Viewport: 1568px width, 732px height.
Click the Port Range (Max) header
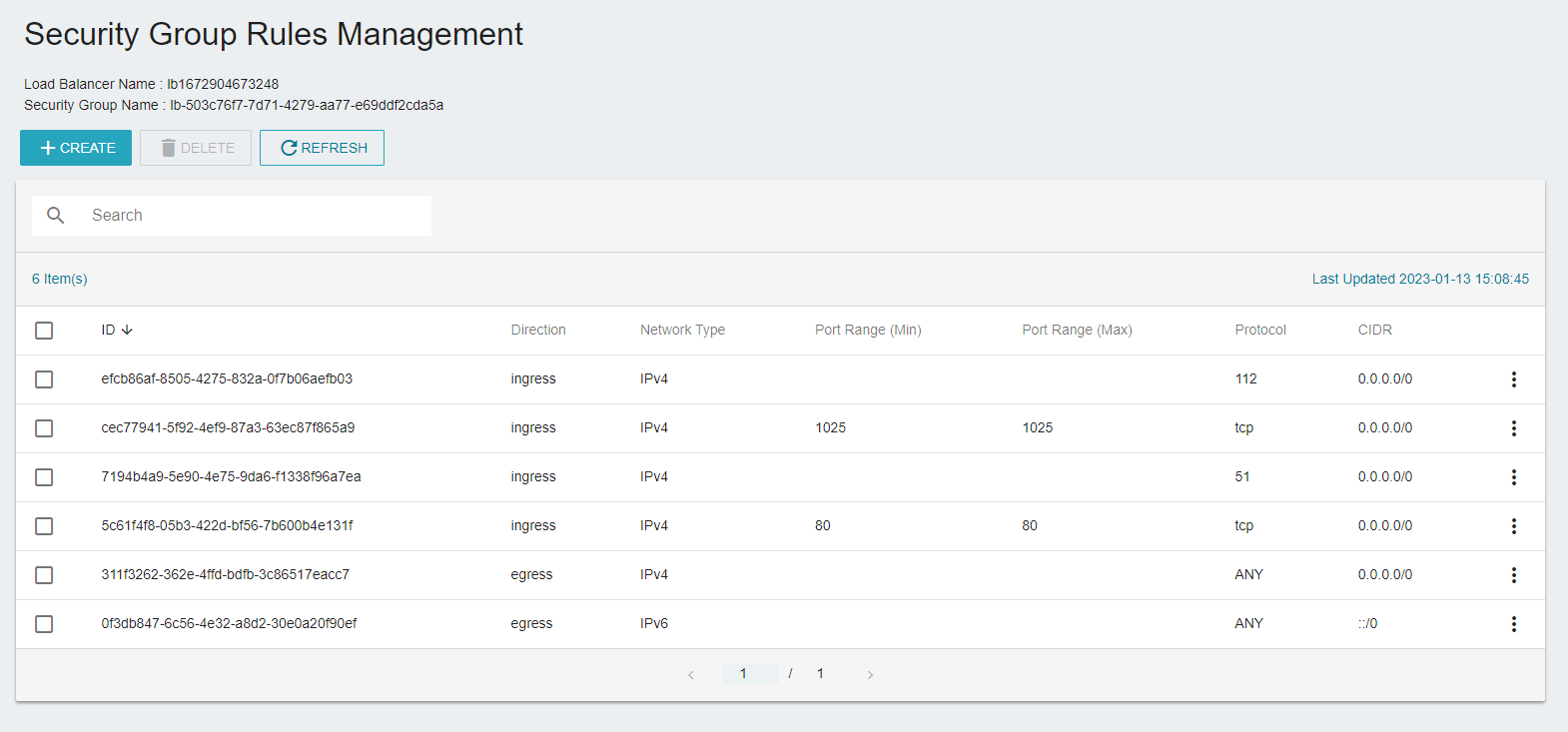1077,331
